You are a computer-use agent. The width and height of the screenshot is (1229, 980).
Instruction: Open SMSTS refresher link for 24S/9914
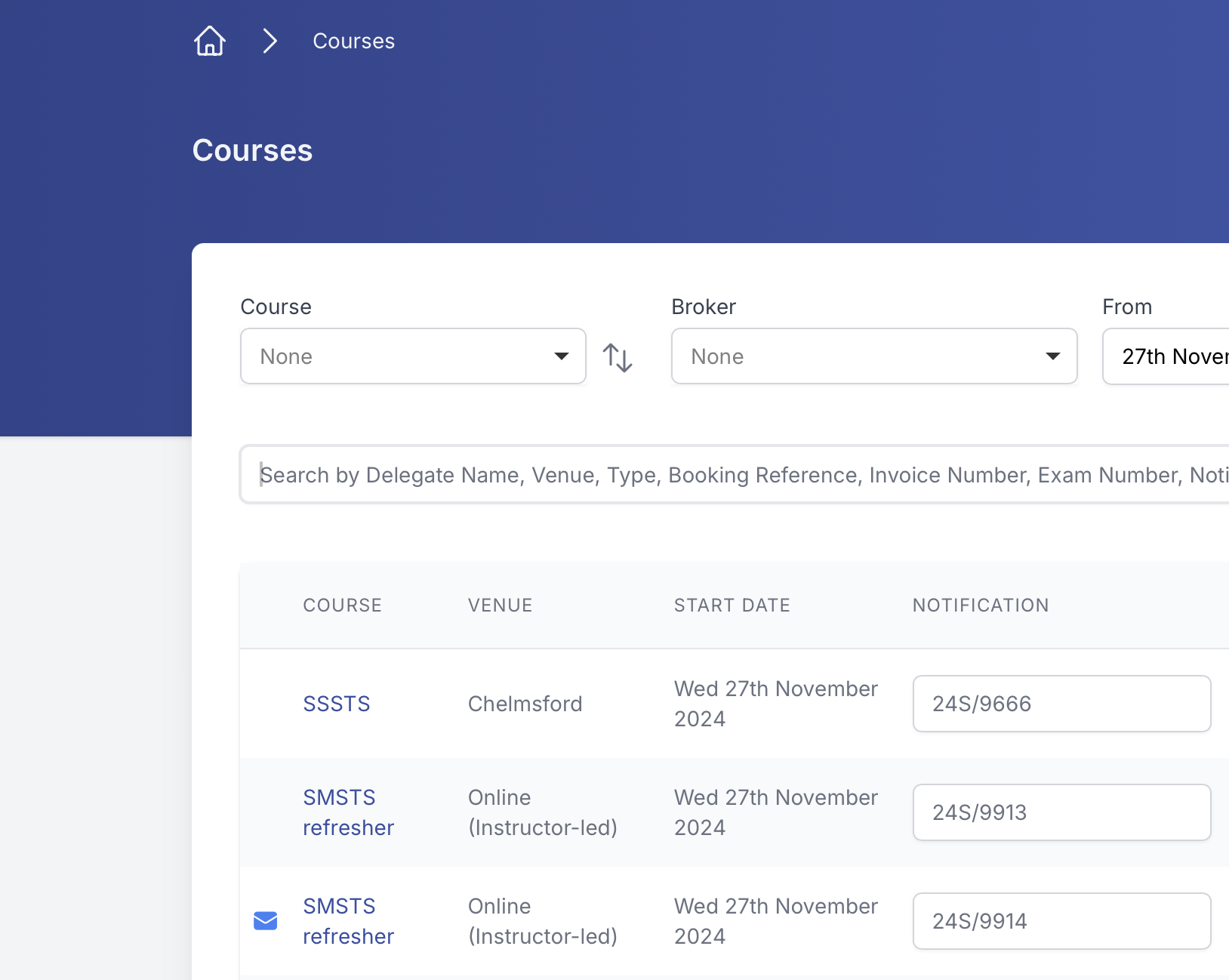[349, 921]
